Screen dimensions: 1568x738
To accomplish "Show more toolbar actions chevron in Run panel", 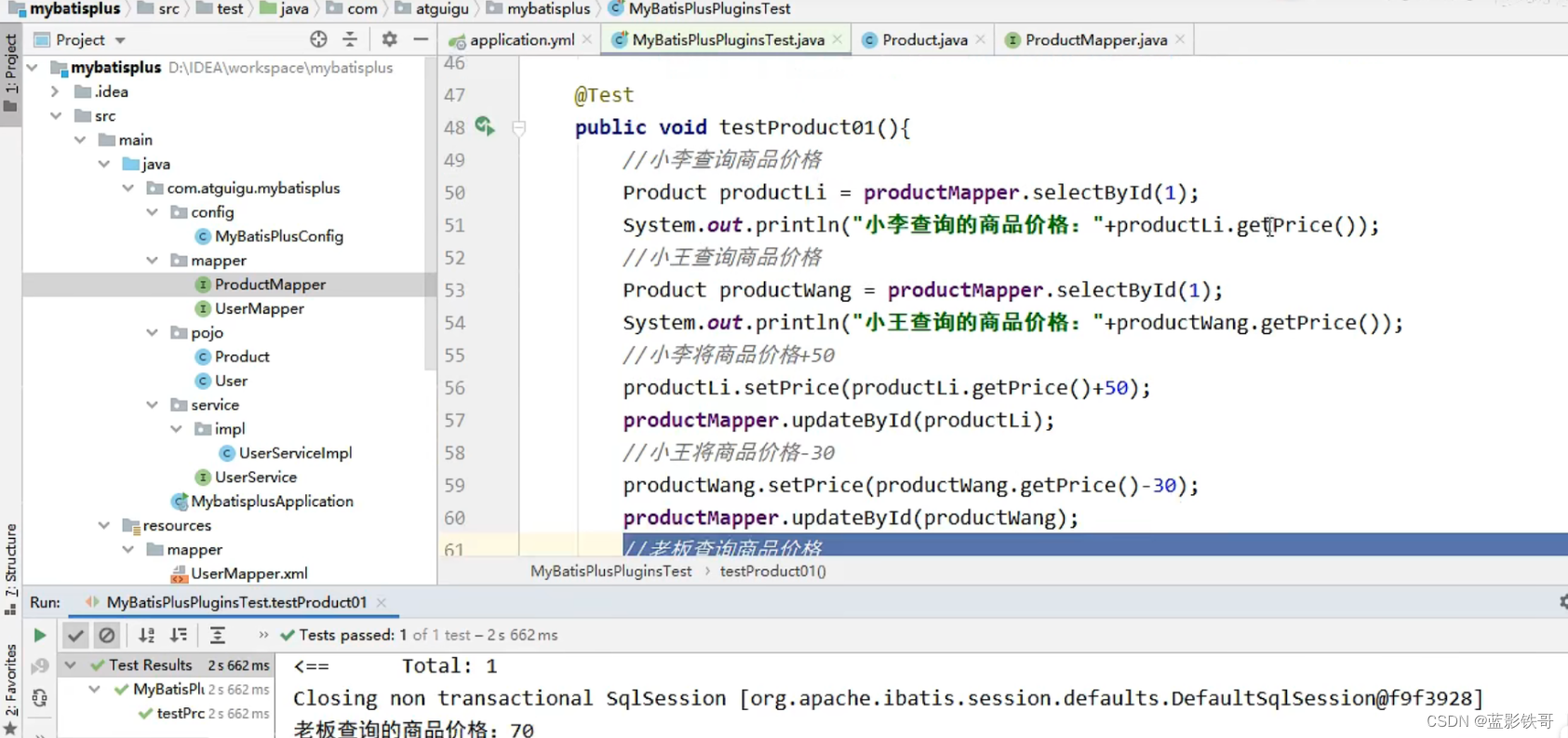I will coord(263,635).
